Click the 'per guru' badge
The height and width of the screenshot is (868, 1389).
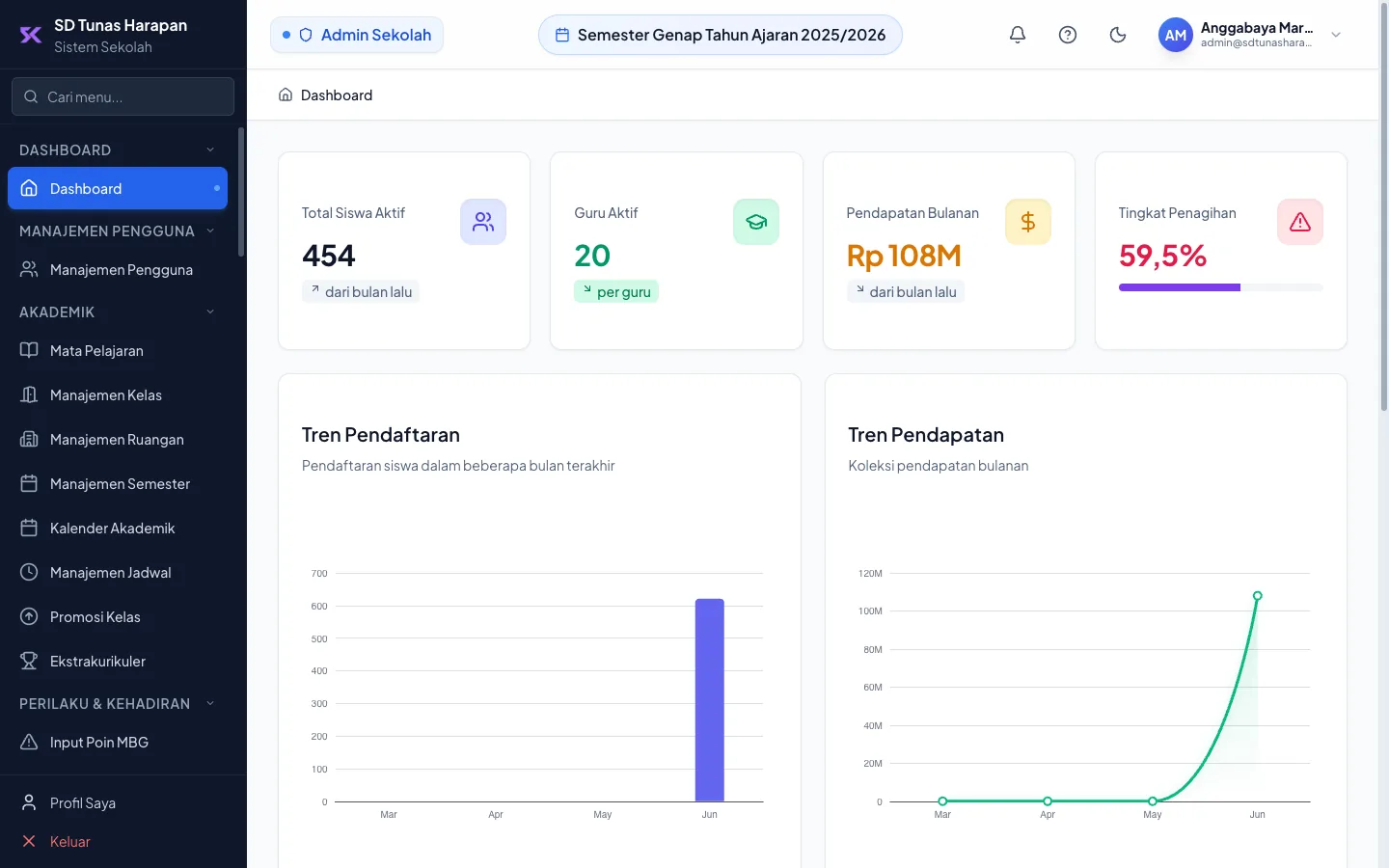point(616,292)
